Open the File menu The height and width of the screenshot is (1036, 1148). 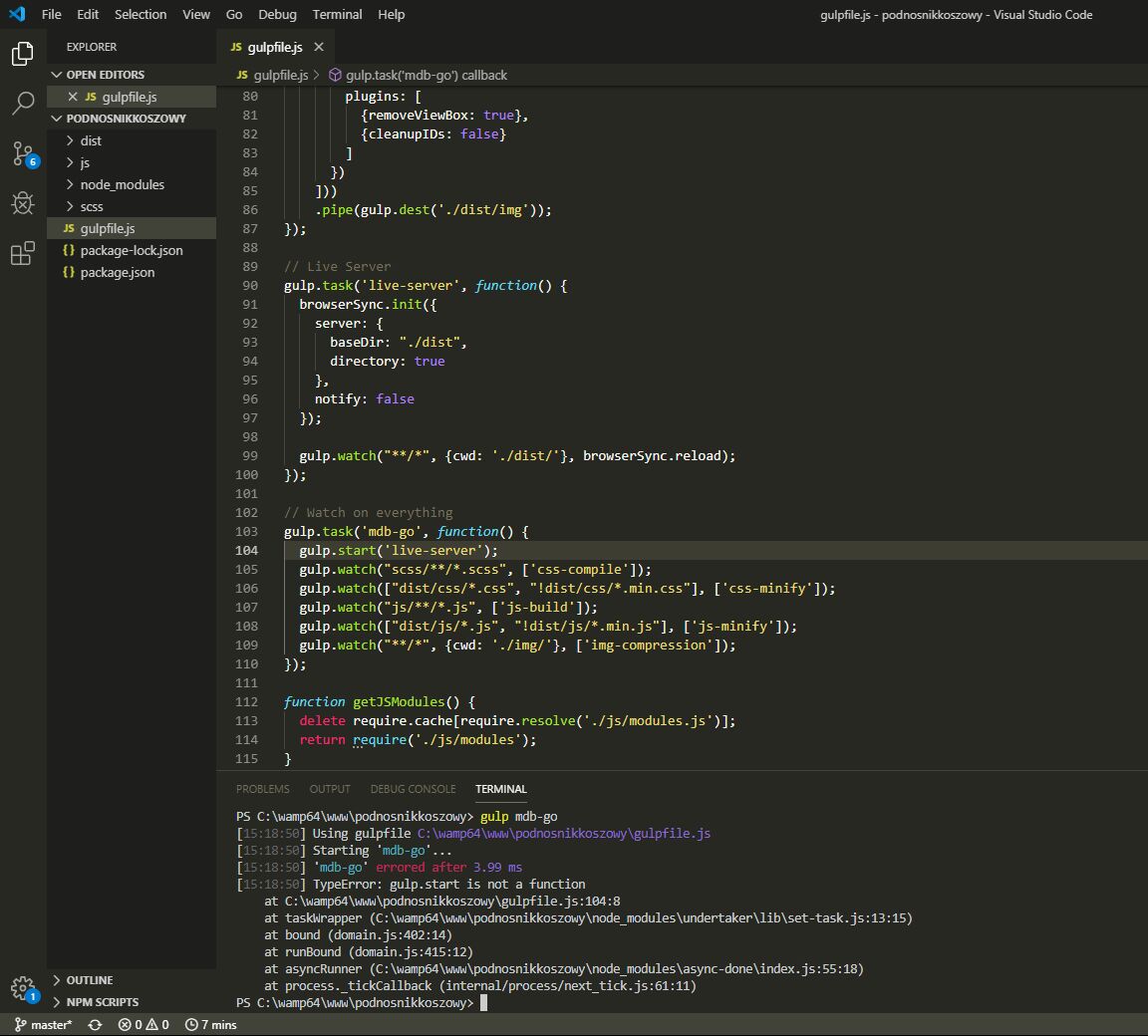point(51,15)
